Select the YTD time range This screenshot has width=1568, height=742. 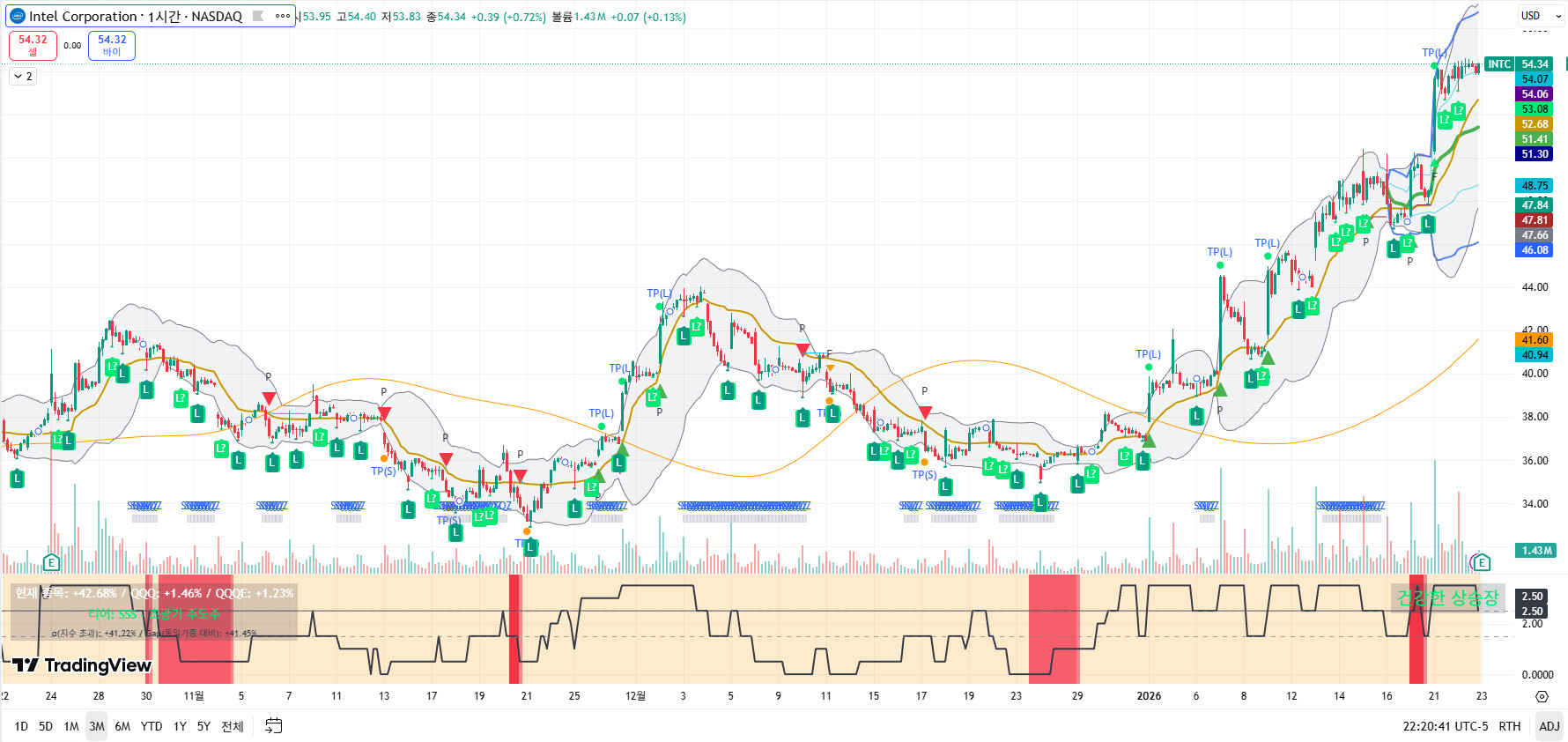pyautogui.click(x=152, y=726)
